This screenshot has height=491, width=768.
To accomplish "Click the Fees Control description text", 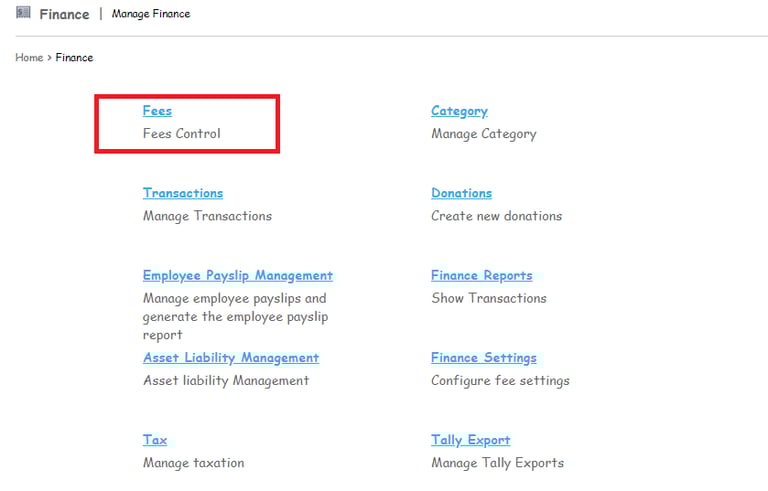I will tap(181, 134).
